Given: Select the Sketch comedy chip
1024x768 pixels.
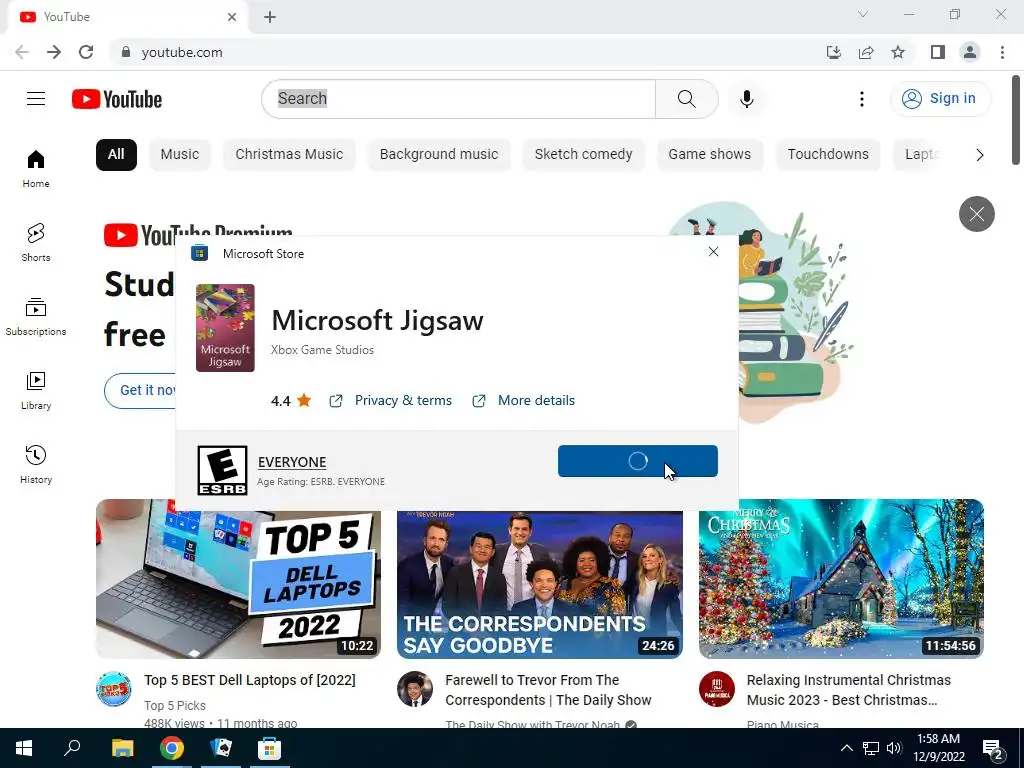Looking at the screenshot, I should [x=583, y=155].
